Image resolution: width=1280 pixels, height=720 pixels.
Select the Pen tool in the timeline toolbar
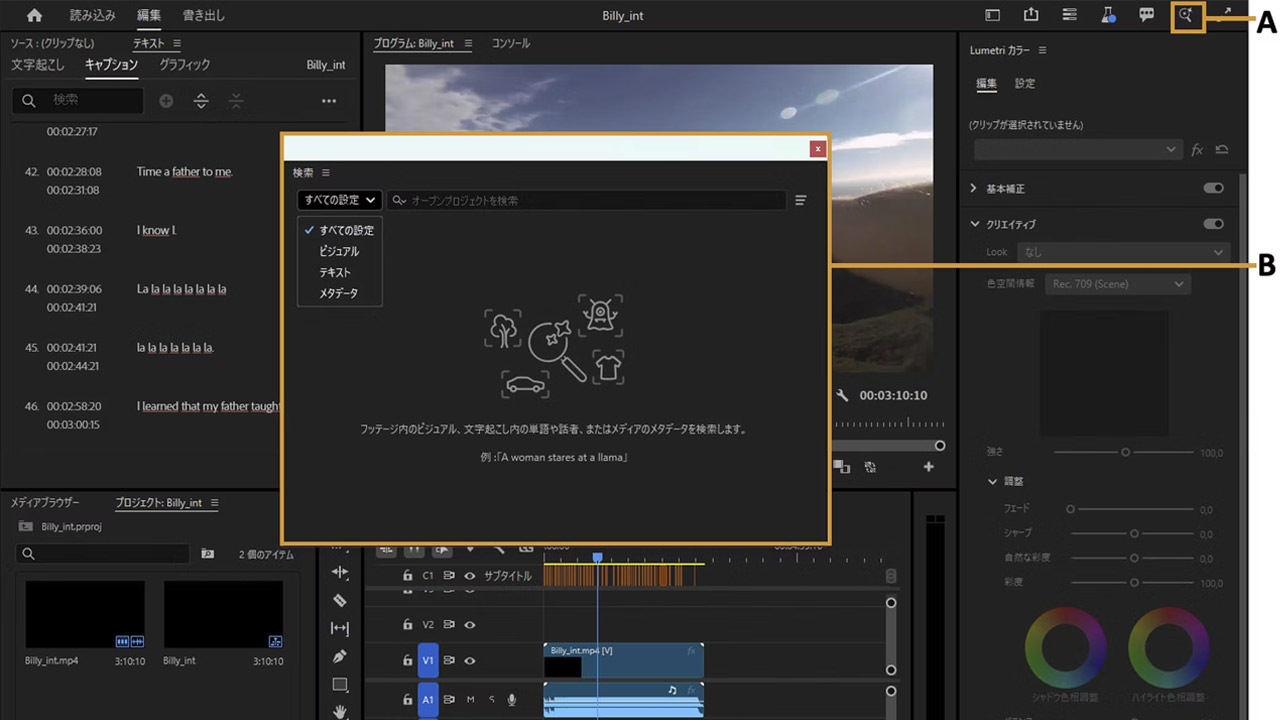339,656
